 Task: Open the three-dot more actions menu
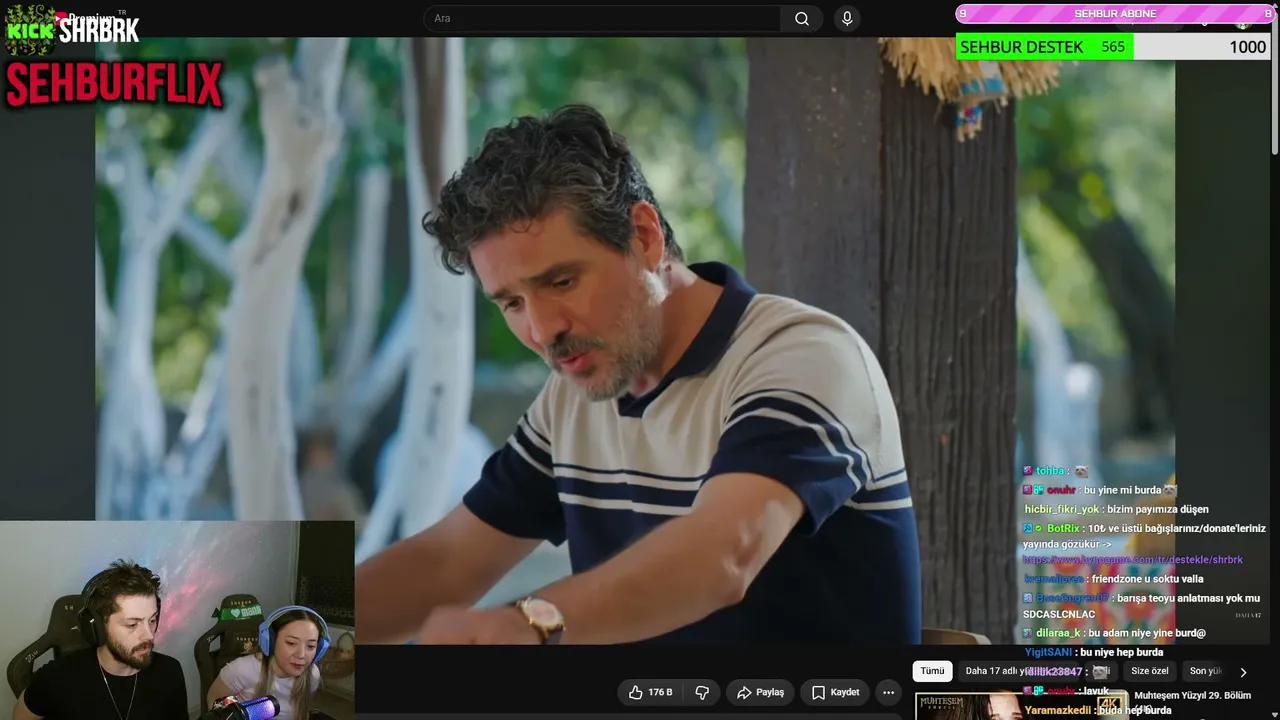888,692
